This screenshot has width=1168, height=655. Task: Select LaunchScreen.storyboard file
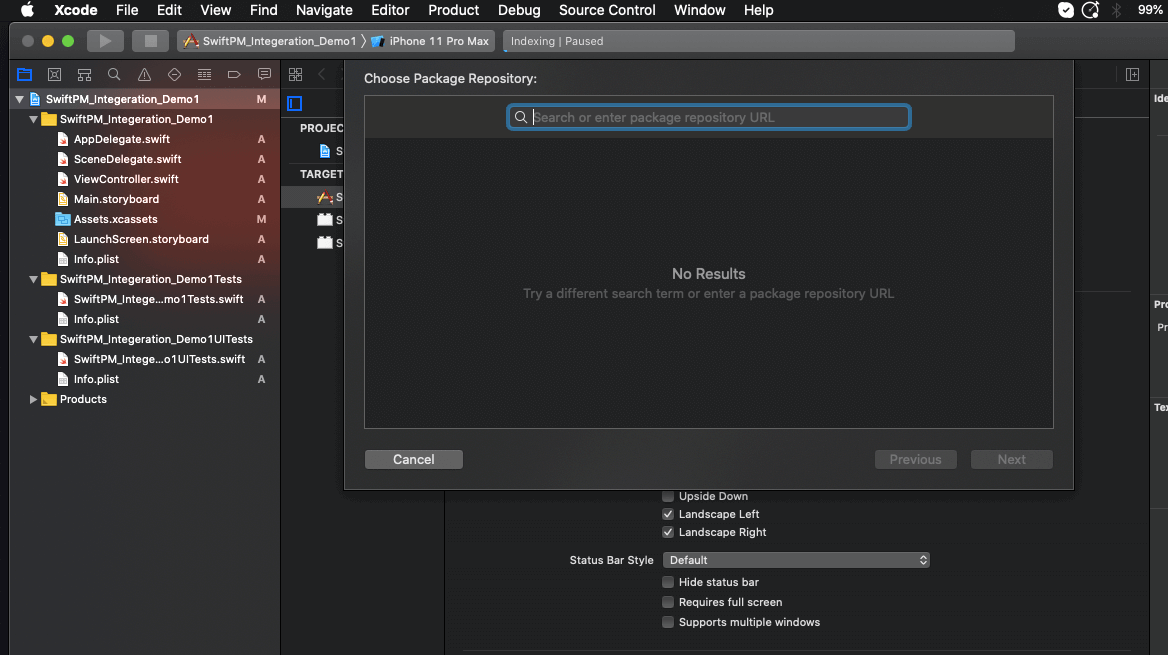point(141,240)
